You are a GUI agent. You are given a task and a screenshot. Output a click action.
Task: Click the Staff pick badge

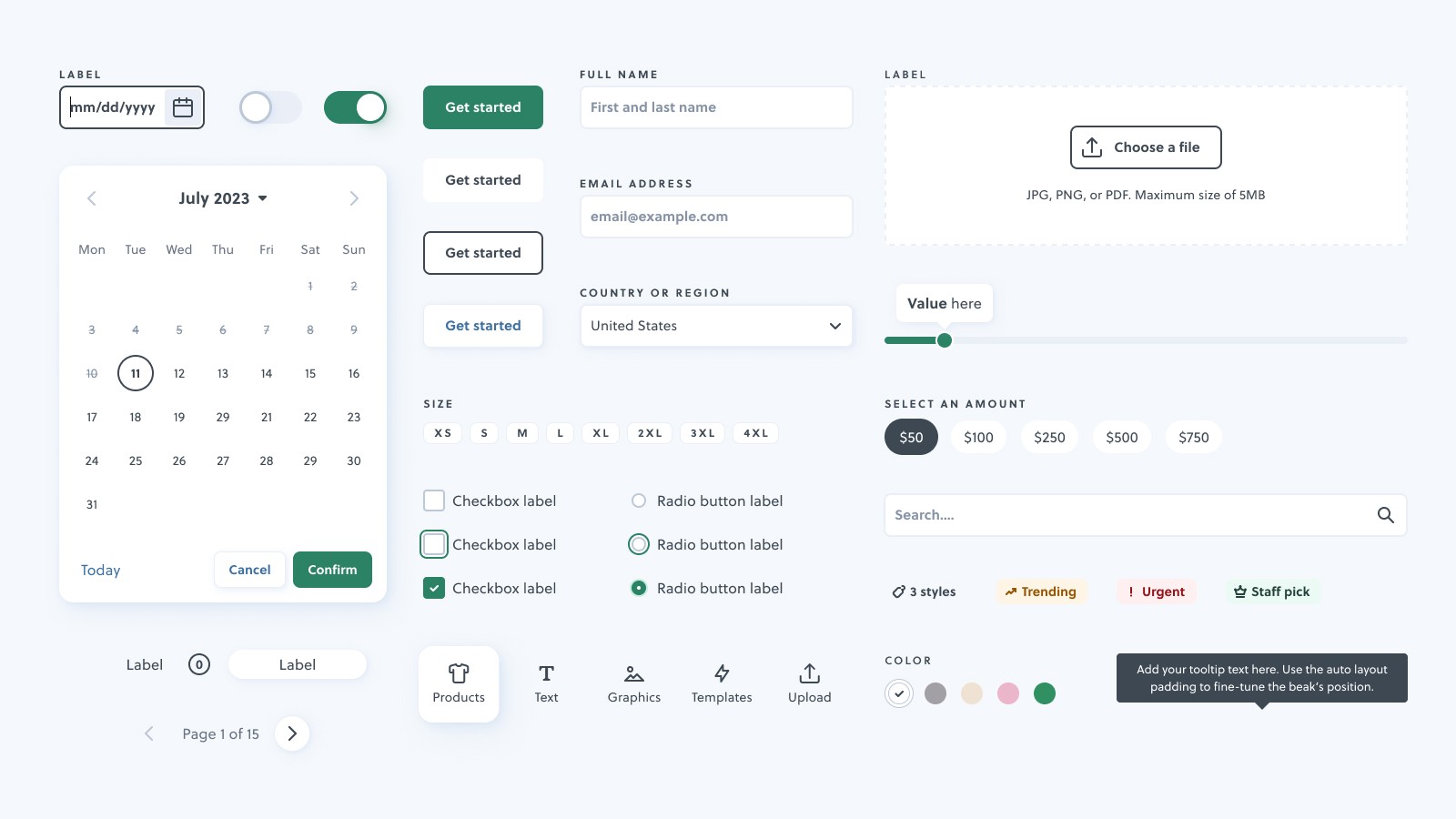coord(1271,591)
